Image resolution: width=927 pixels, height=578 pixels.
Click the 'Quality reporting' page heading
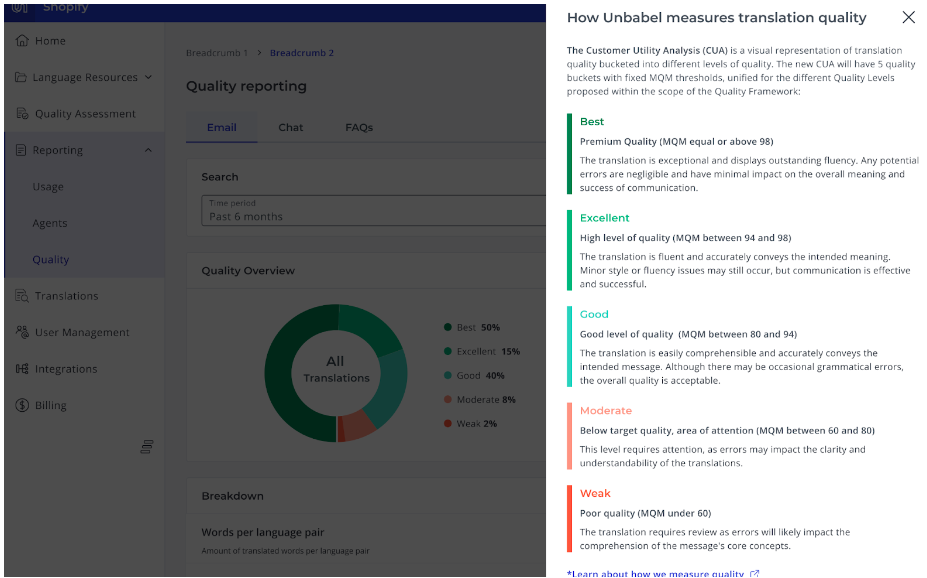pos(246,86)
